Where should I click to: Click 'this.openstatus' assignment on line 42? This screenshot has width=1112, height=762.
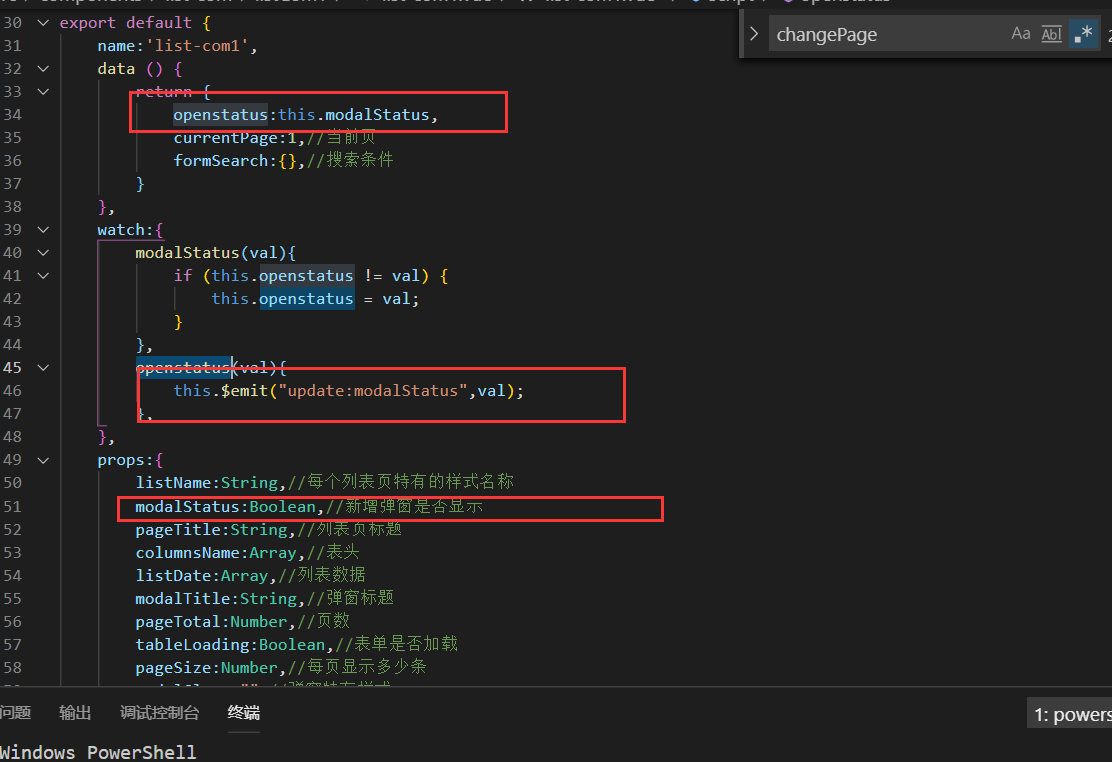282,299
